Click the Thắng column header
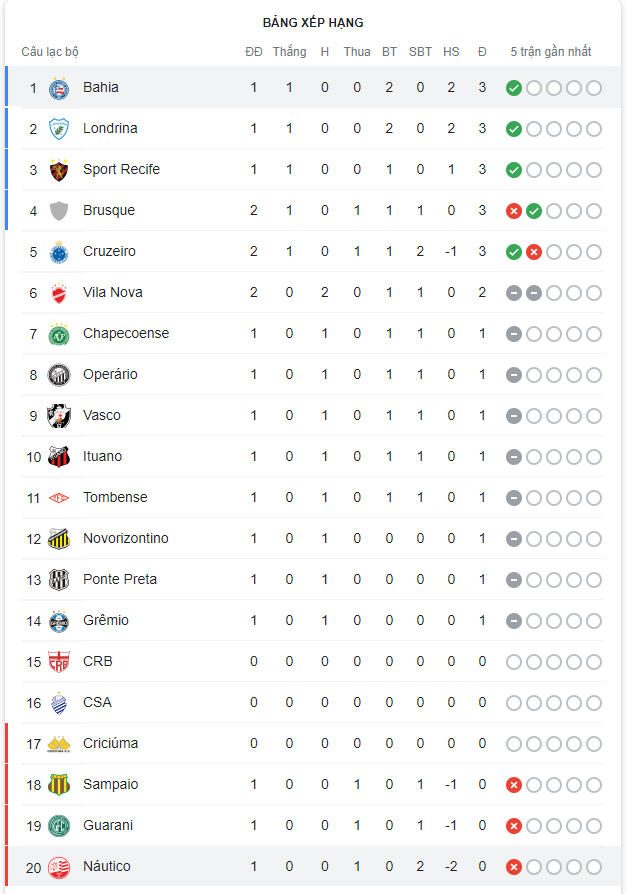The image size is (627, 894). (289, 52)
